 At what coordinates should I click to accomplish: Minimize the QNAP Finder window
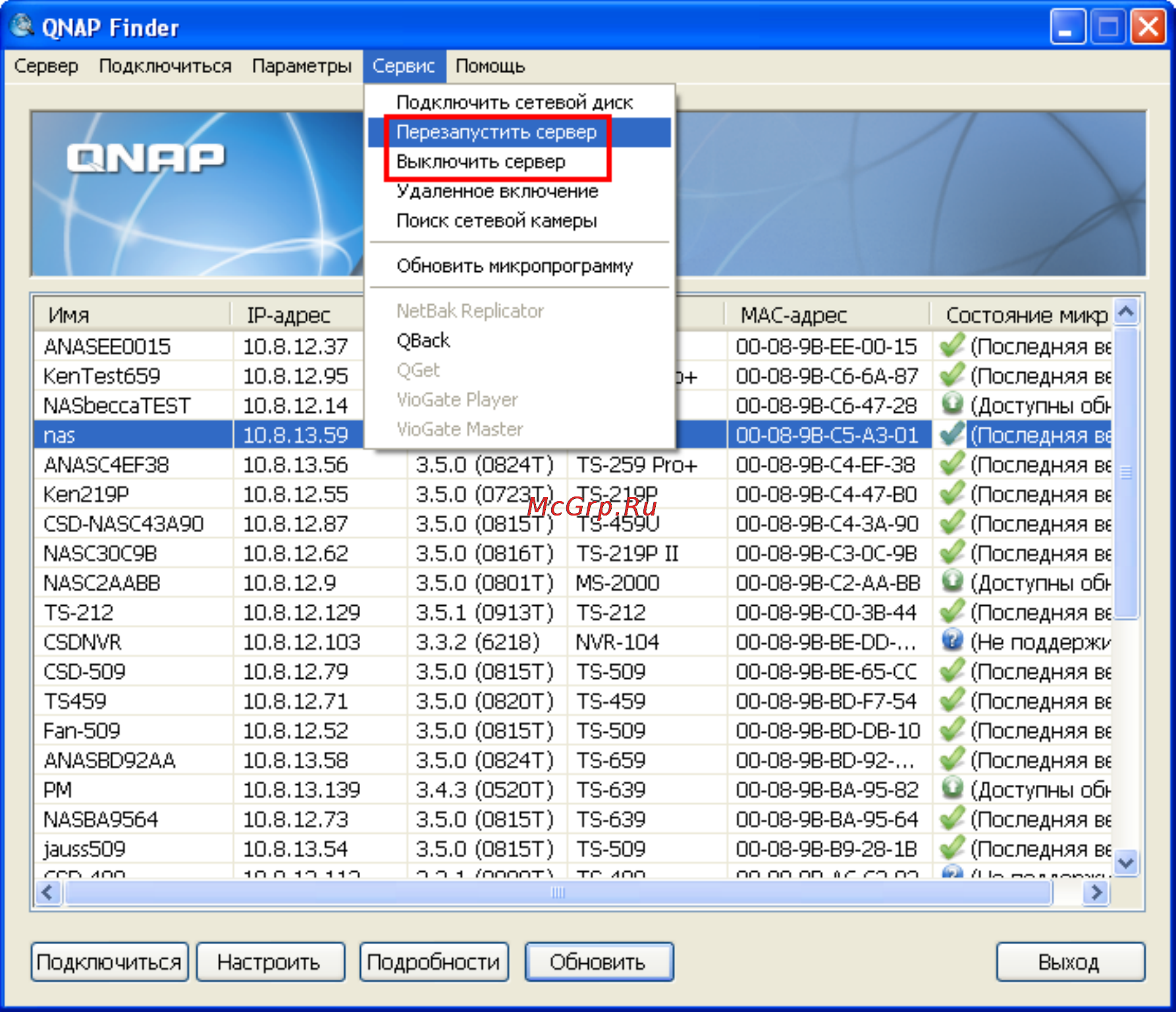click(1067, 27)
